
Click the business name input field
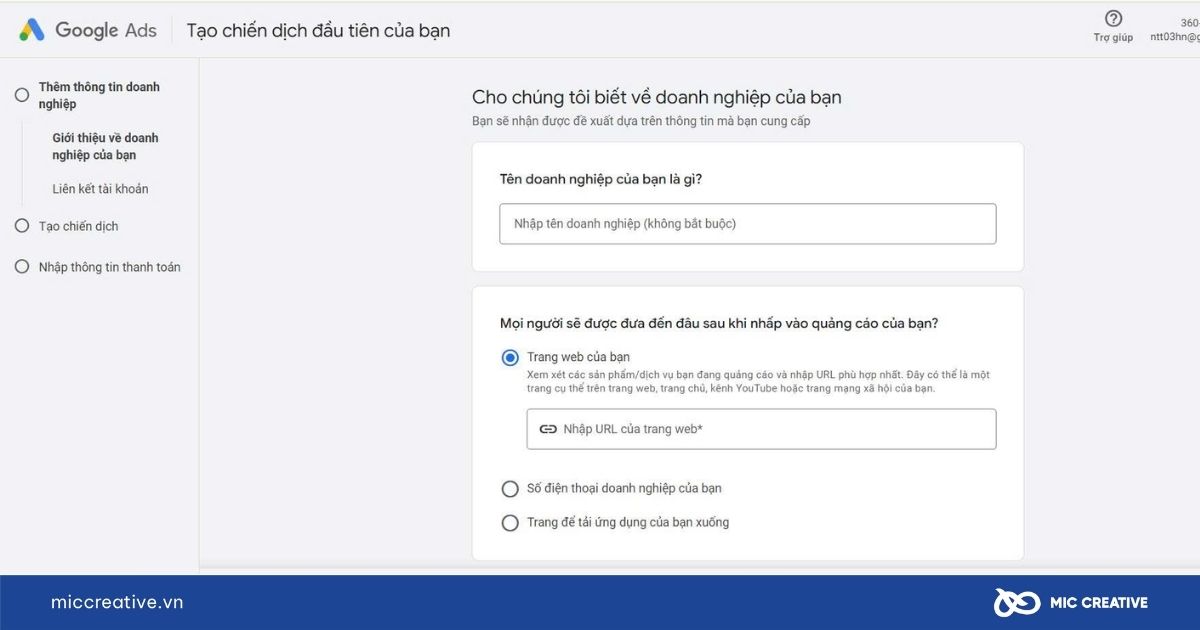point(747,224)
